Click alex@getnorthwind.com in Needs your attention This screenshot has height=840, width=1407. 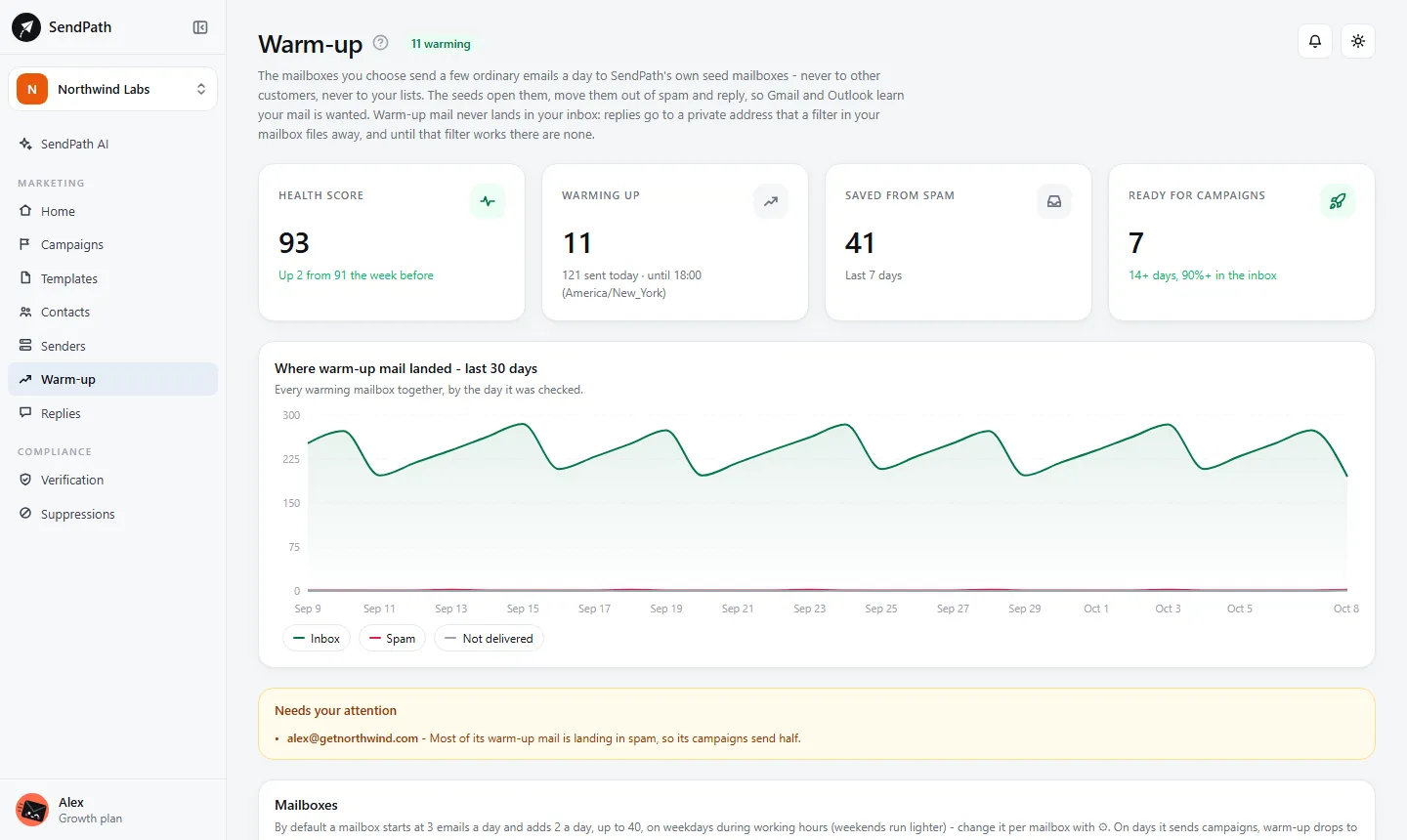353,738
